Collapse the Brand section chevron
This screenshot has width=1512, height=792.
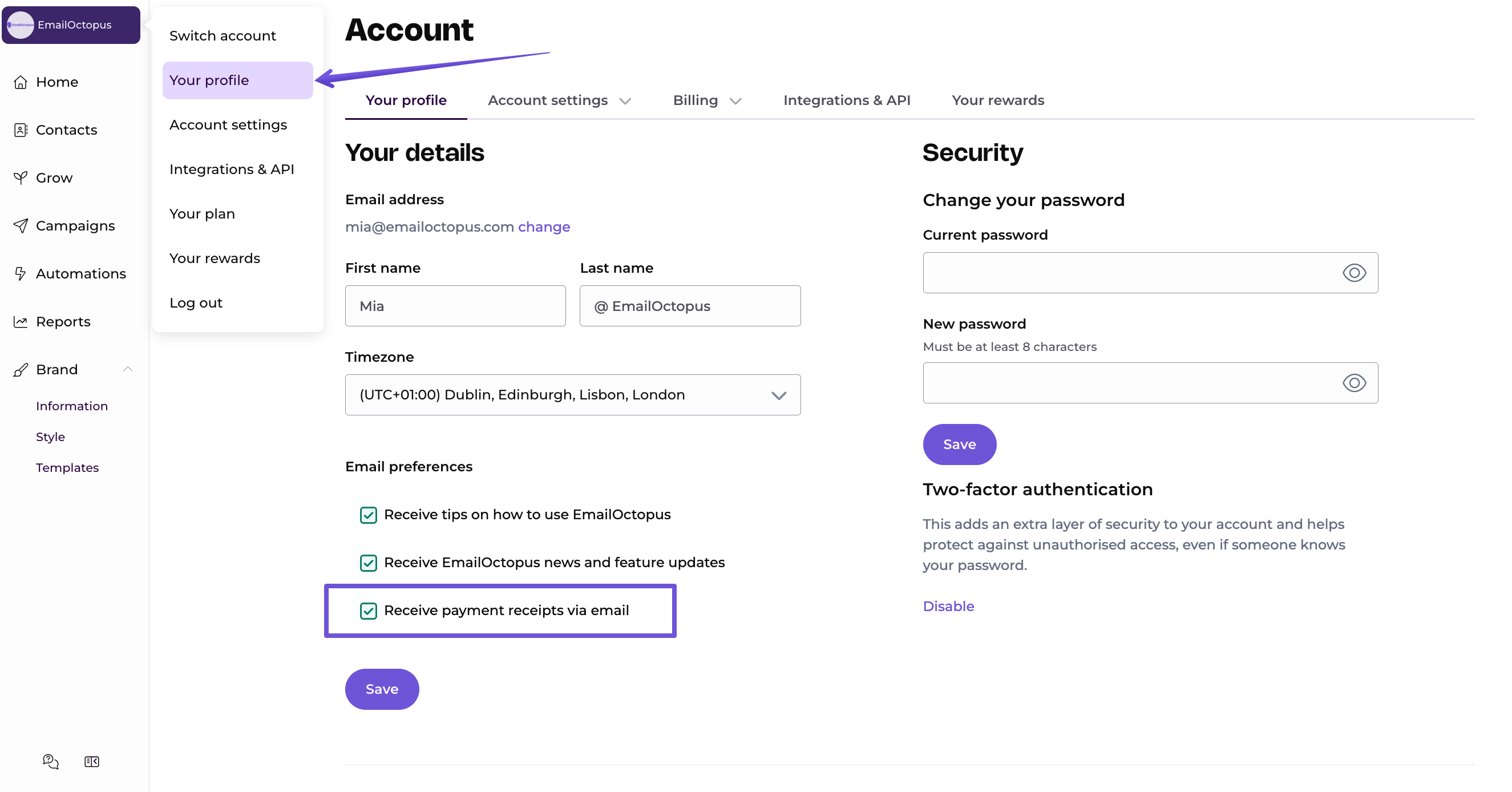(127, 369)
